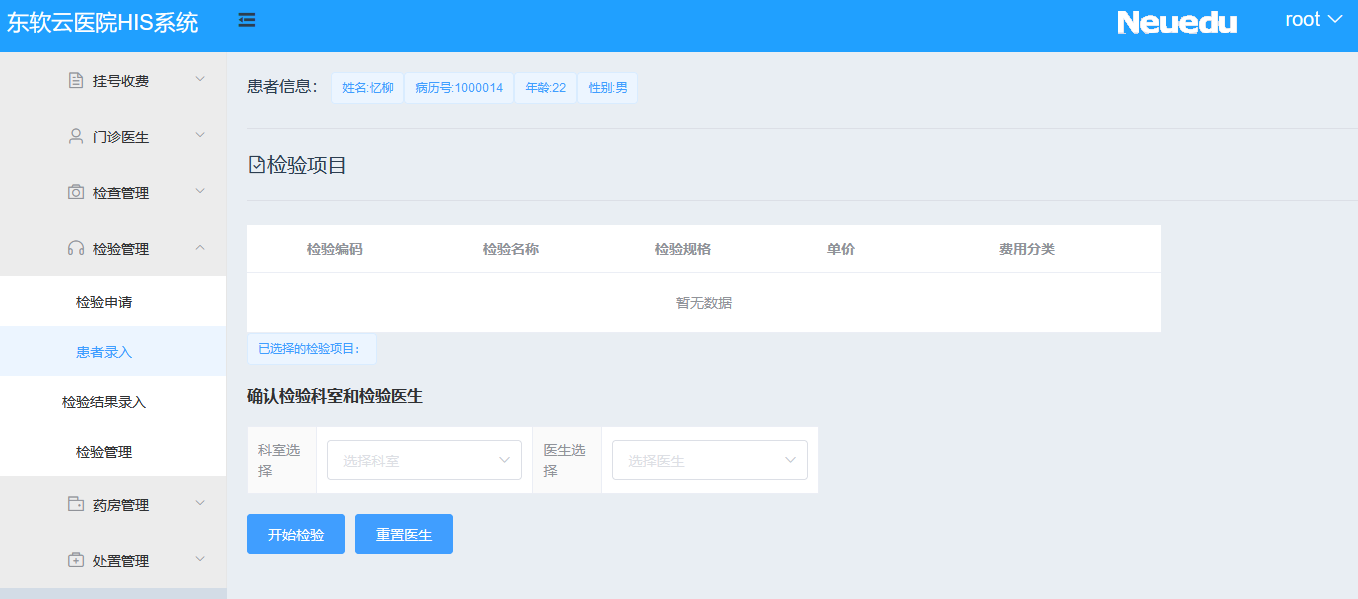Click the 患者信息 label
The image size is (1358, 599).
[282, 87]
